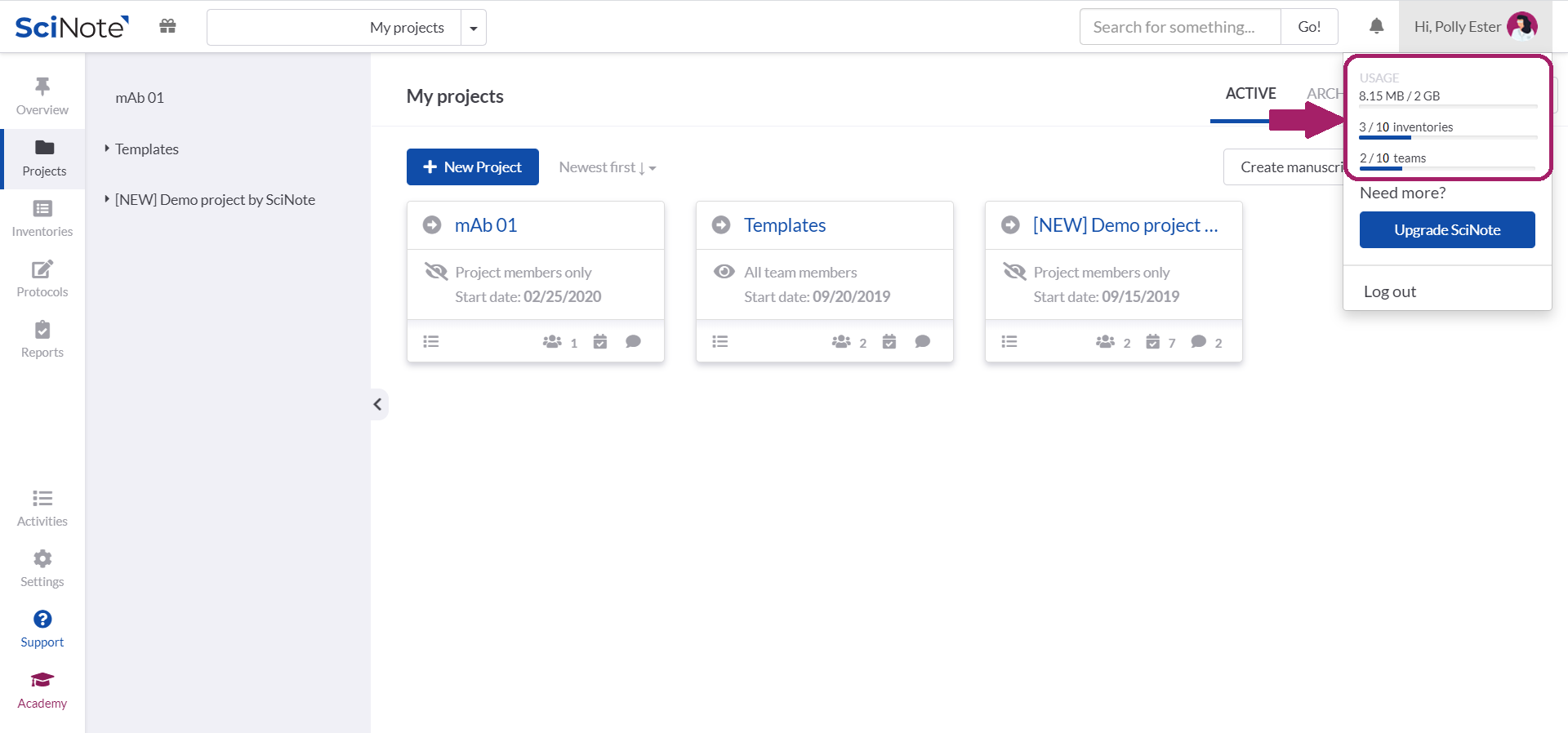Image resolution: width=1568 pixels, height=733 pixels.
Task: Click '8.15 MB / 2 GB' usage text
Action: coord(1399,96)
